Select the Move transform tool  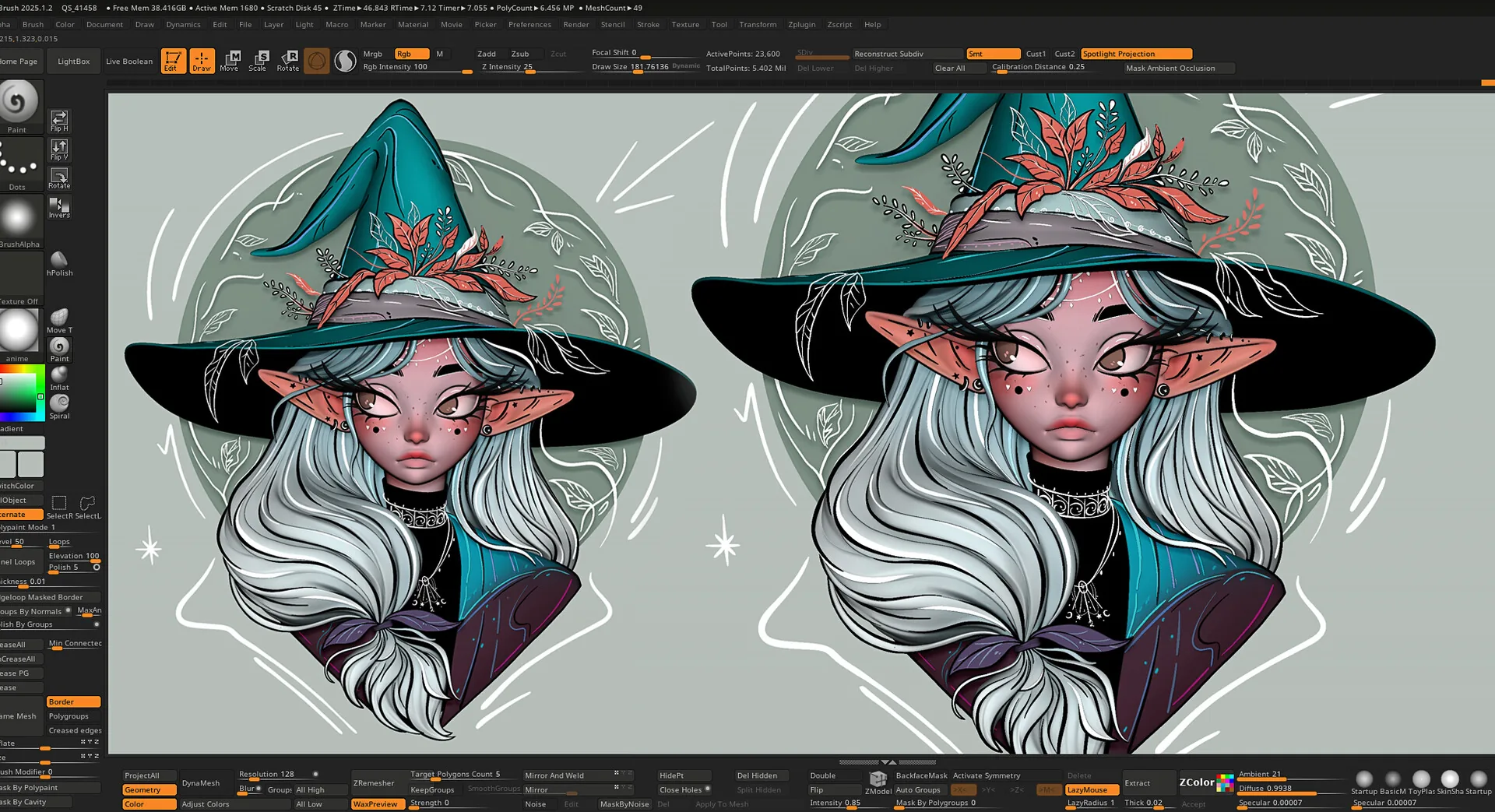pos(230,61)
